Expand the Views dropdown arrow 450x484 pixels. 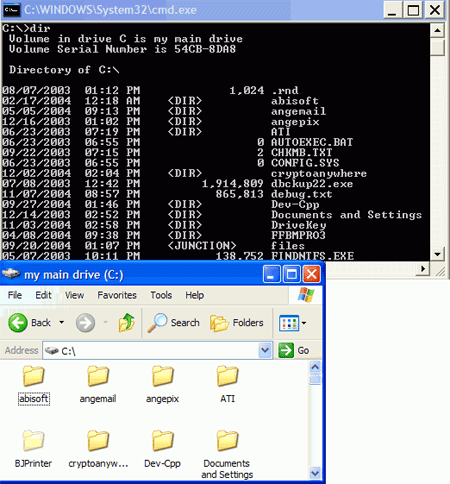(x=304, y=323)
